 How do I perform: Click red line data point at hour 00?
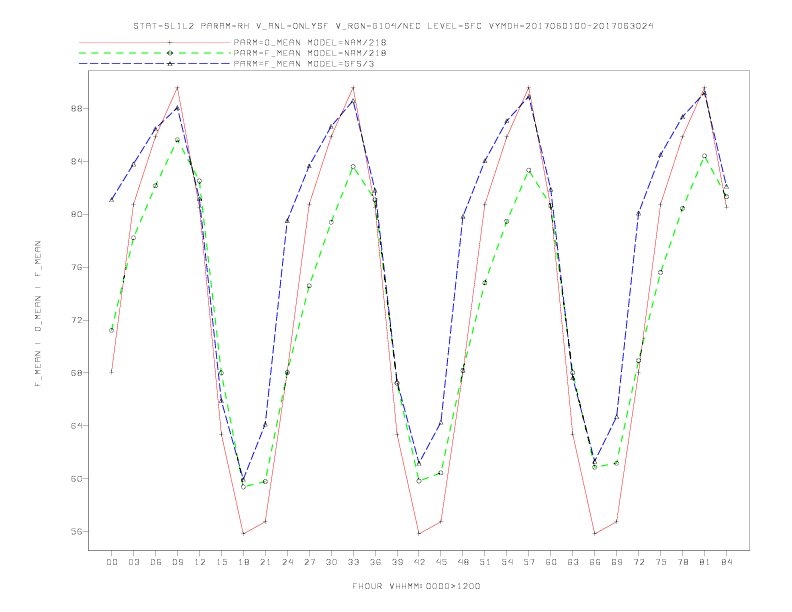click(112, 372)
